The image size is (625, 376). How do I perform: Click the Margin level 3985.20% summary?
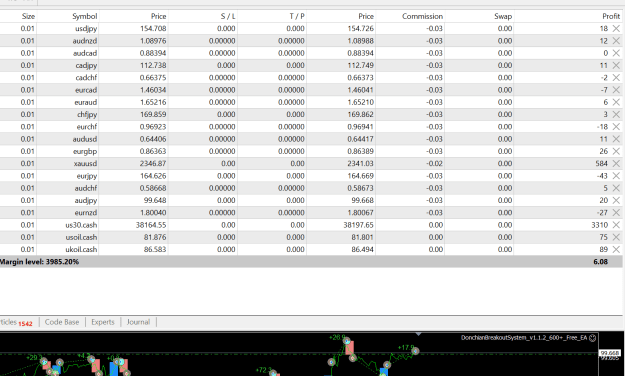pyautogui.click(x=39, y=262)
